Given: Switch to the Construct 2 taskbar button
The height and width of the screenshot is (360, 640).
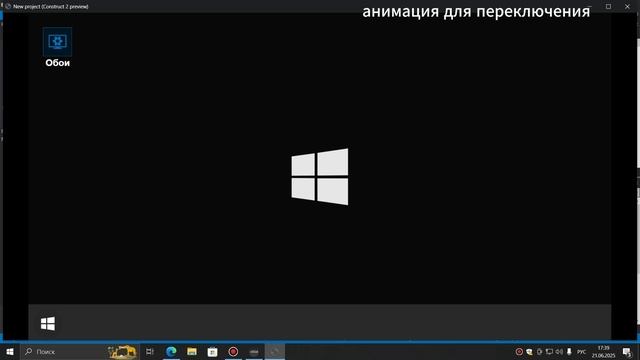Looking at the screenshot, I should 275,351.
